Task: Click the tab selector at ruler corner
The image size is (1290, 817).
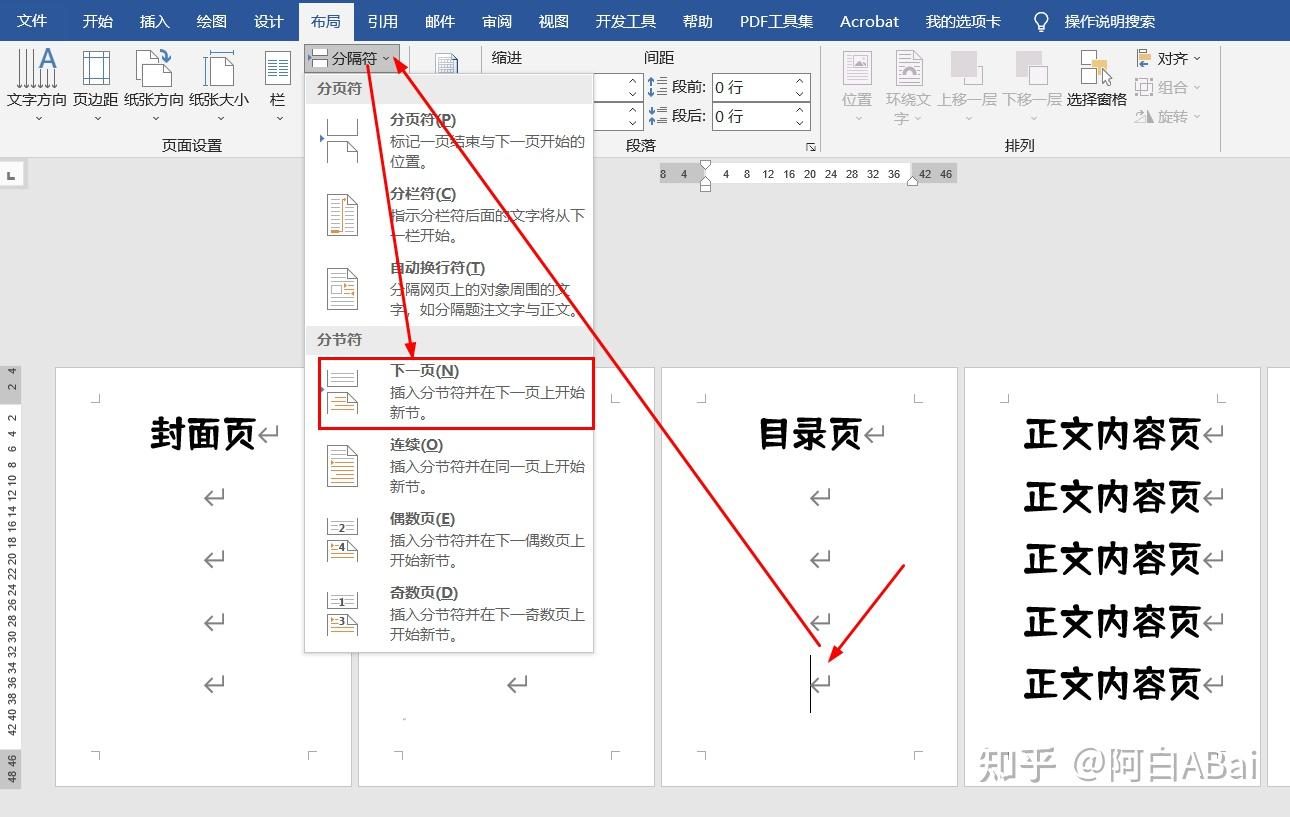Action: click(12, 176)
